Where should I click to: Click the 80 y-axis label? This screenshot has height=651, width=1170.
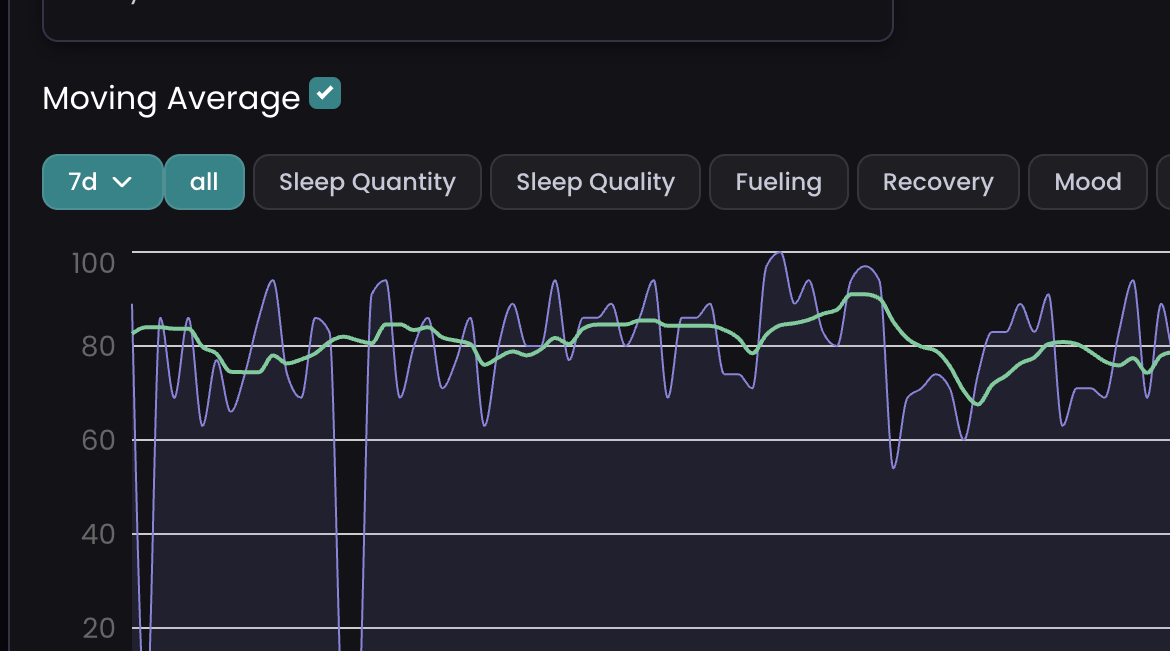[98, 346]
